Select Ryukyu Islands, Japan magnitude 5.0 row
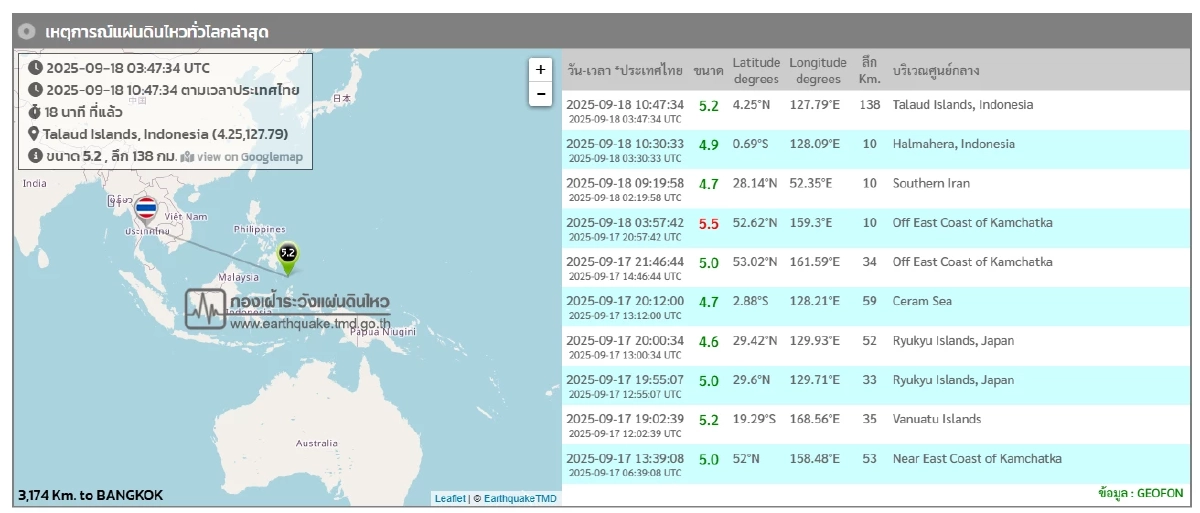Image resolution: width=1200 pixels, height=513 pixels. pos(876,385)
